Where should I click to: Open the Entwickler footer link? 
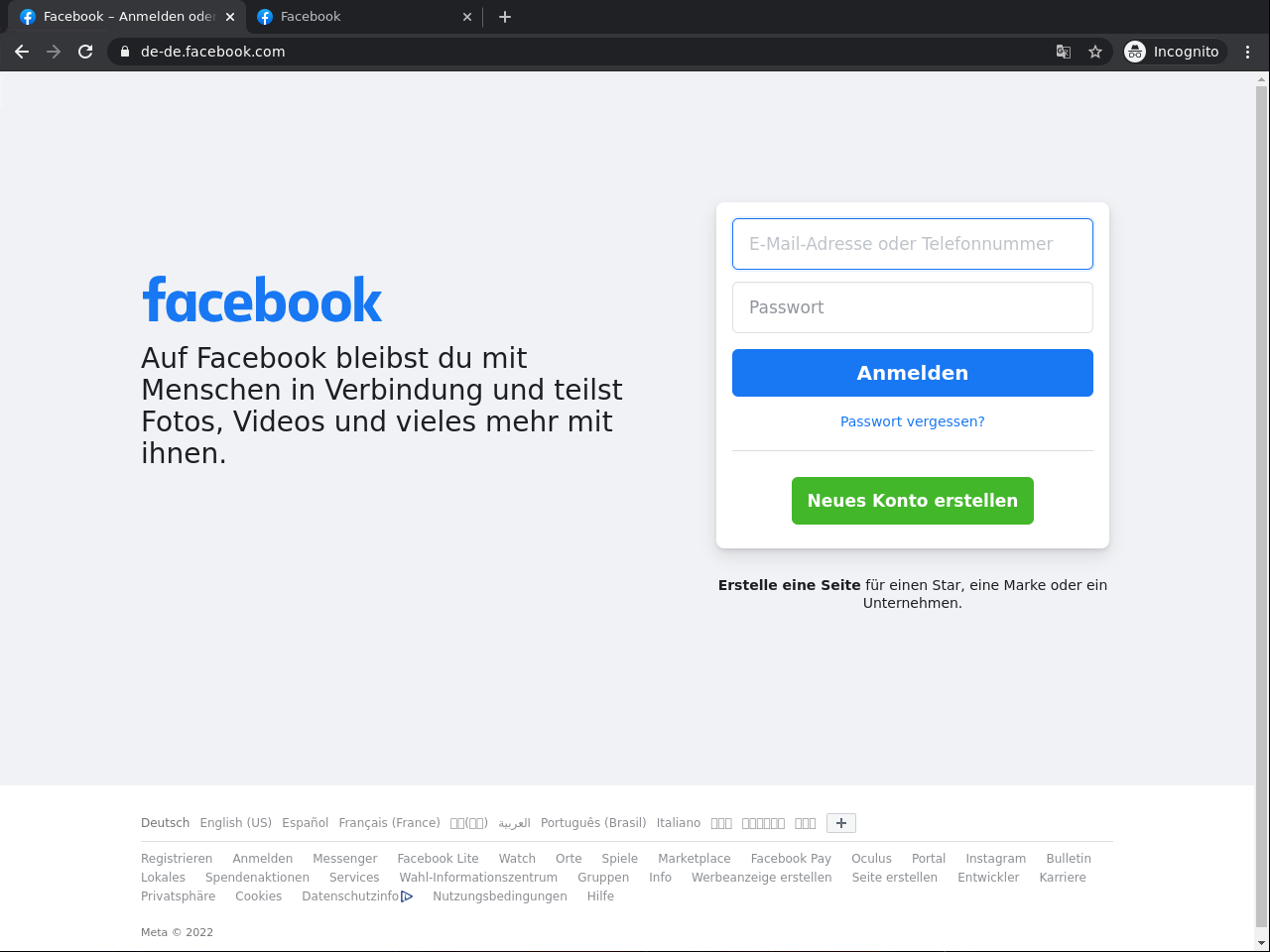pyautogui.click(x=988, y=878)
